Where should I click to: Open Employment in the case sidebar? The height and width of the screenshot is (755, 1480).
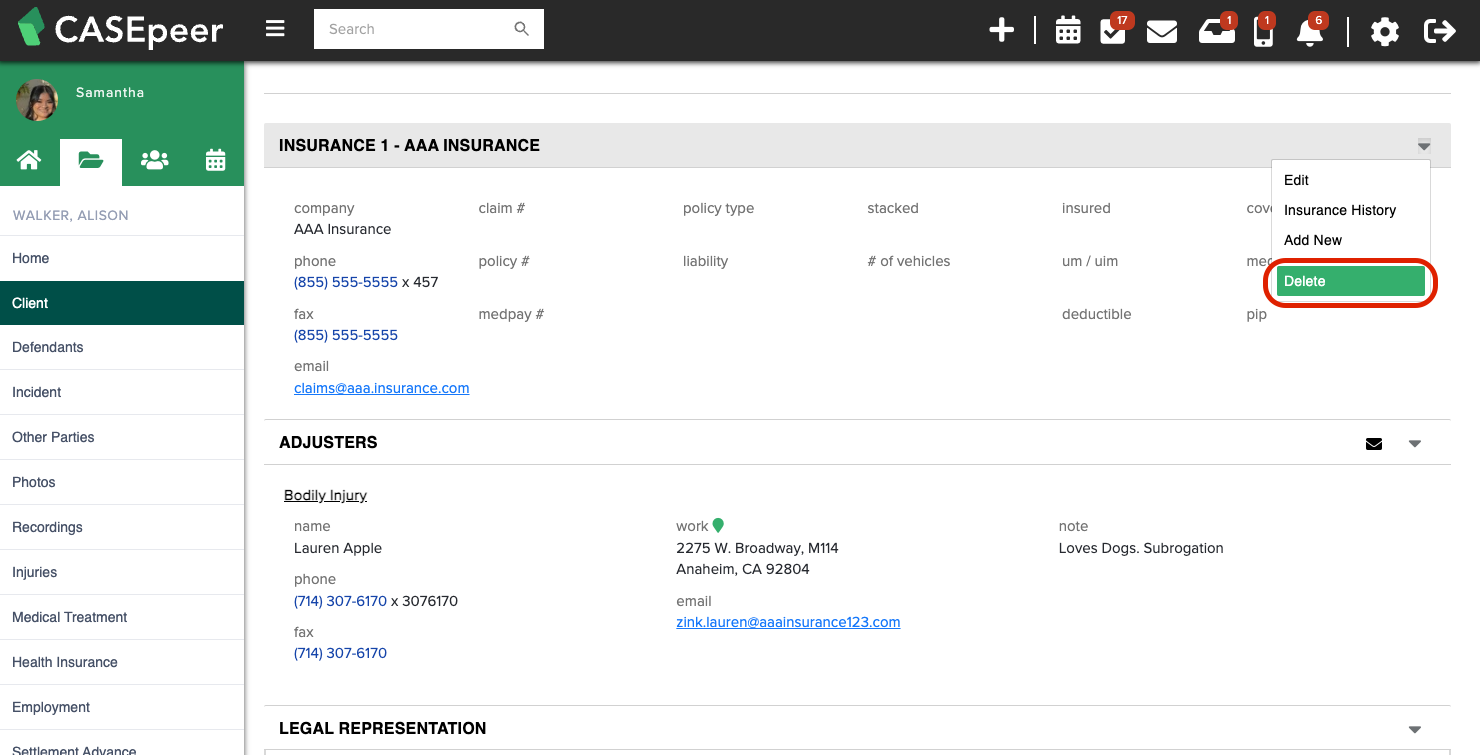(122, 707)
